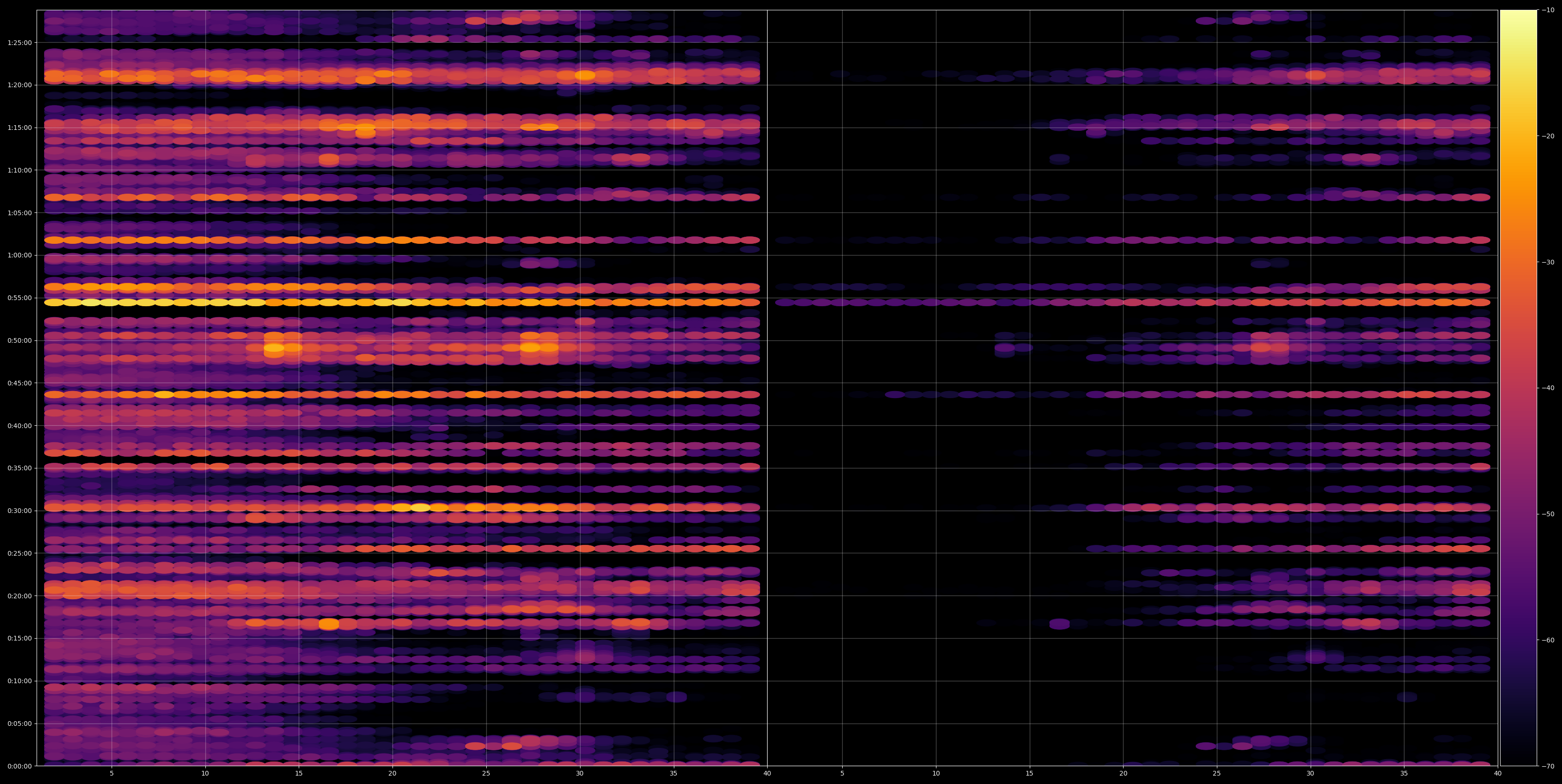Click the 0:35:00 y-axis tick label

19,468
